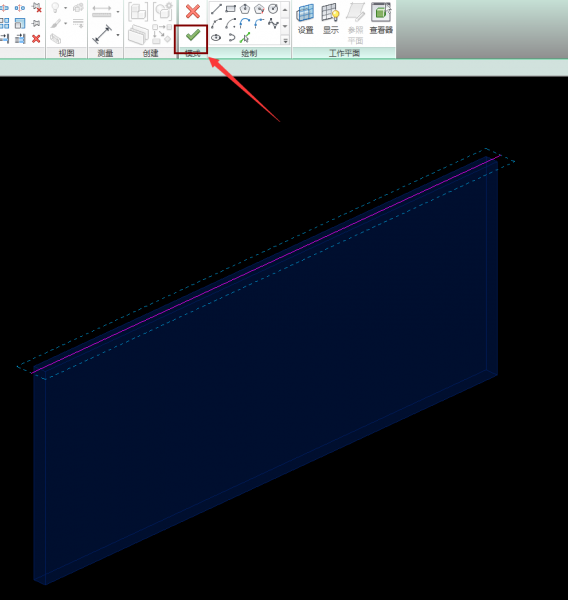Cancel edit mode with the red X
This screenshot has height=600, width=568.
(x=193, y=11)
